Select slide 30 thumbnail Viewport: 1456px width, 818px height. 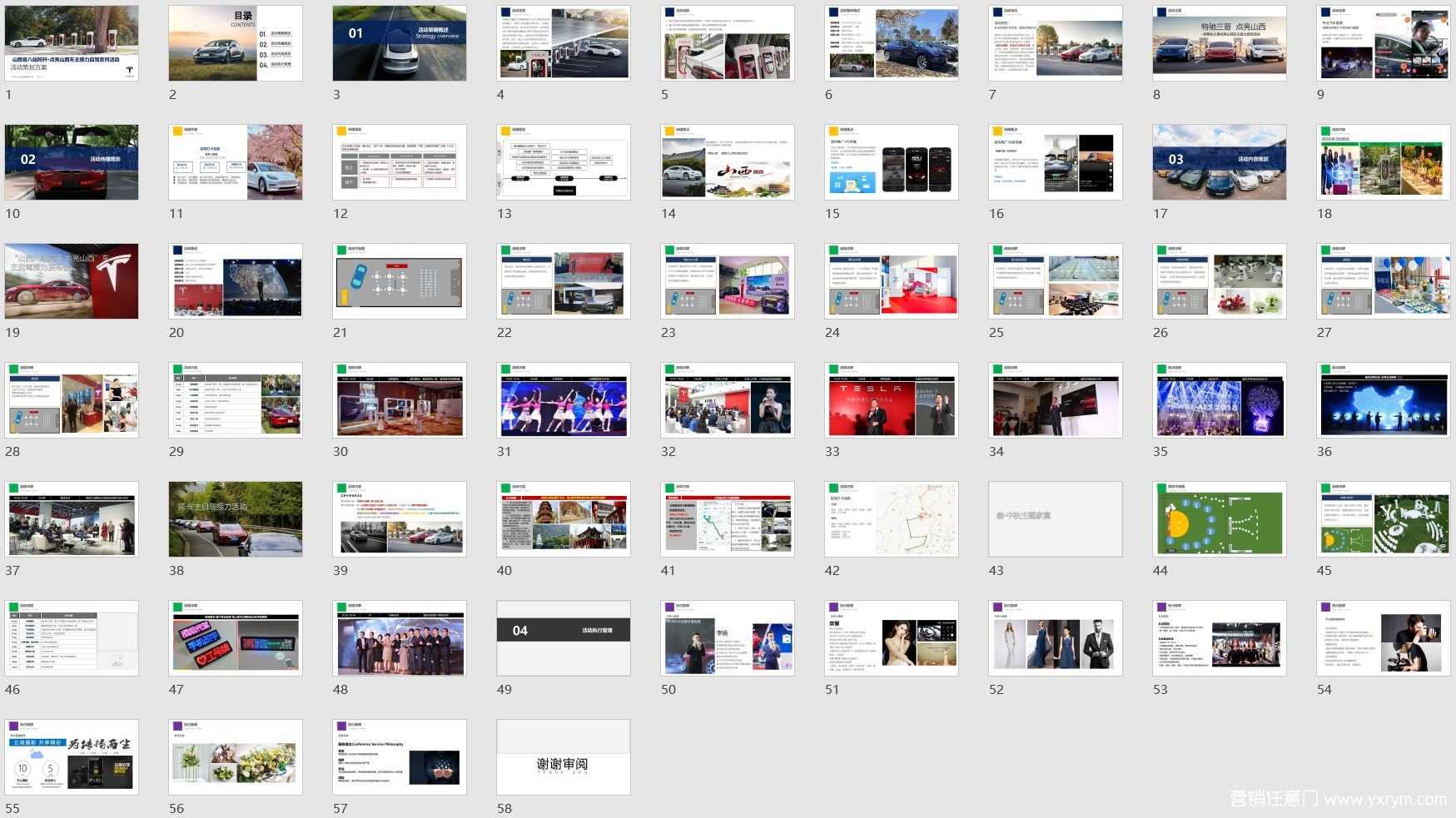click(400, 400)
